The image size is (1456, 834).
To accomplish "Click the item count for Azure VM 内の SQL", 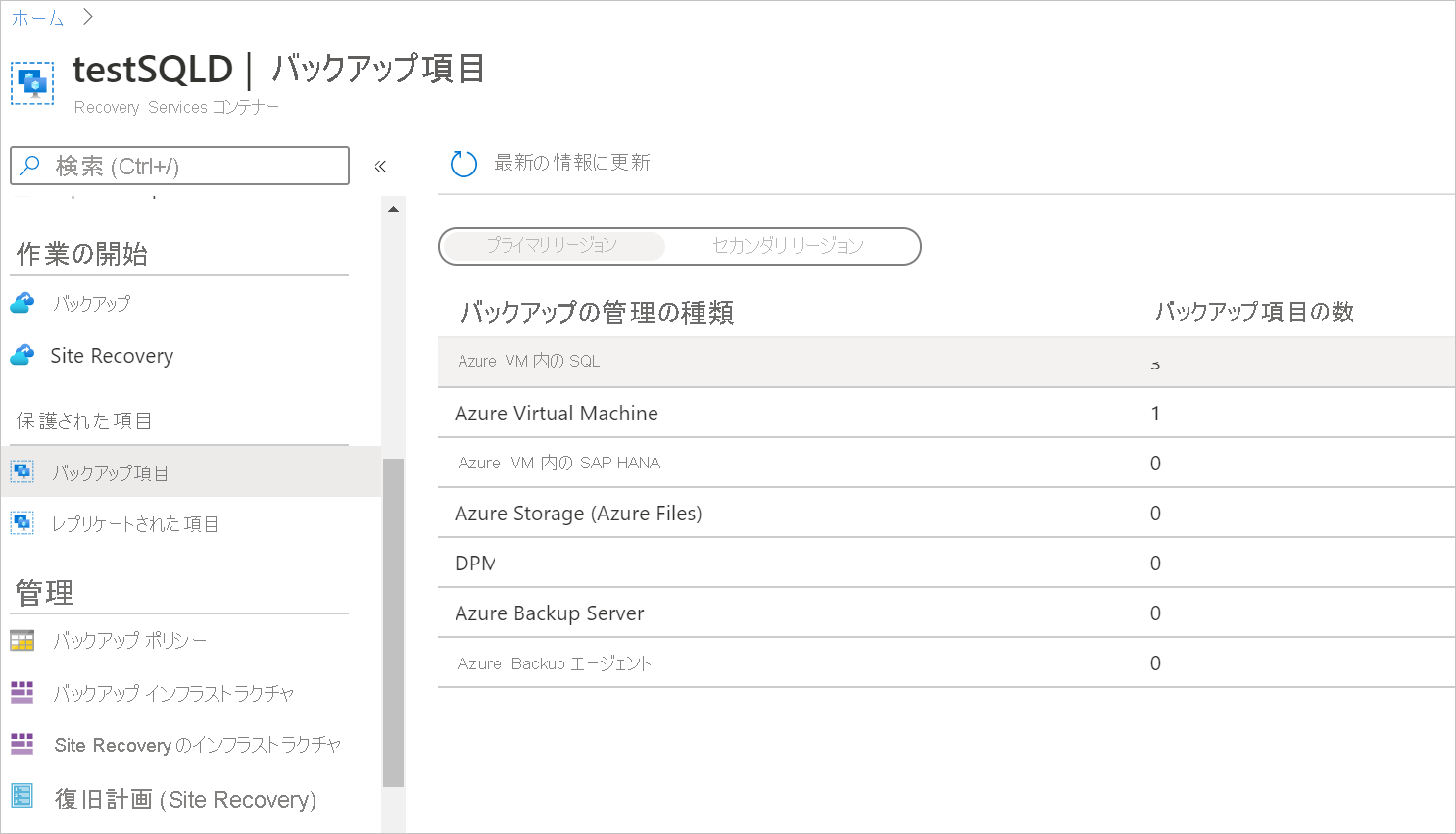I will [x=1155, y=364].
